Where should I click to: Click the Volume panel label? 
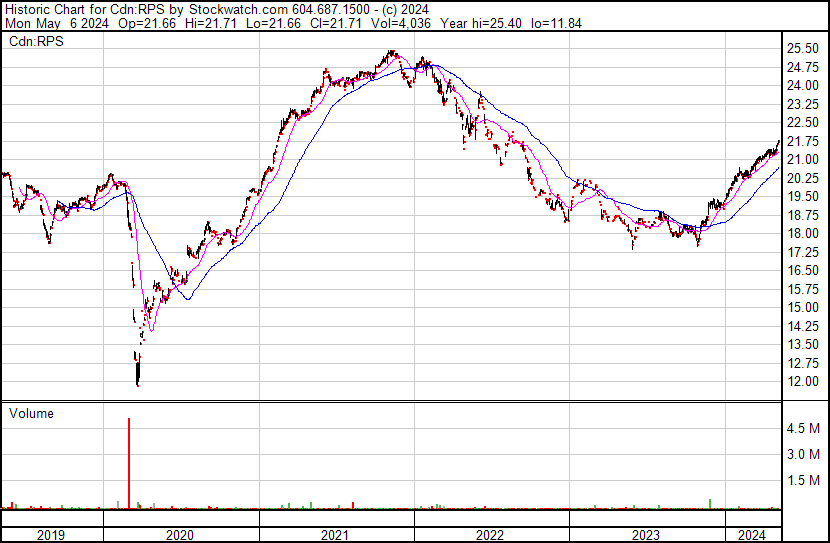(31, 414)
